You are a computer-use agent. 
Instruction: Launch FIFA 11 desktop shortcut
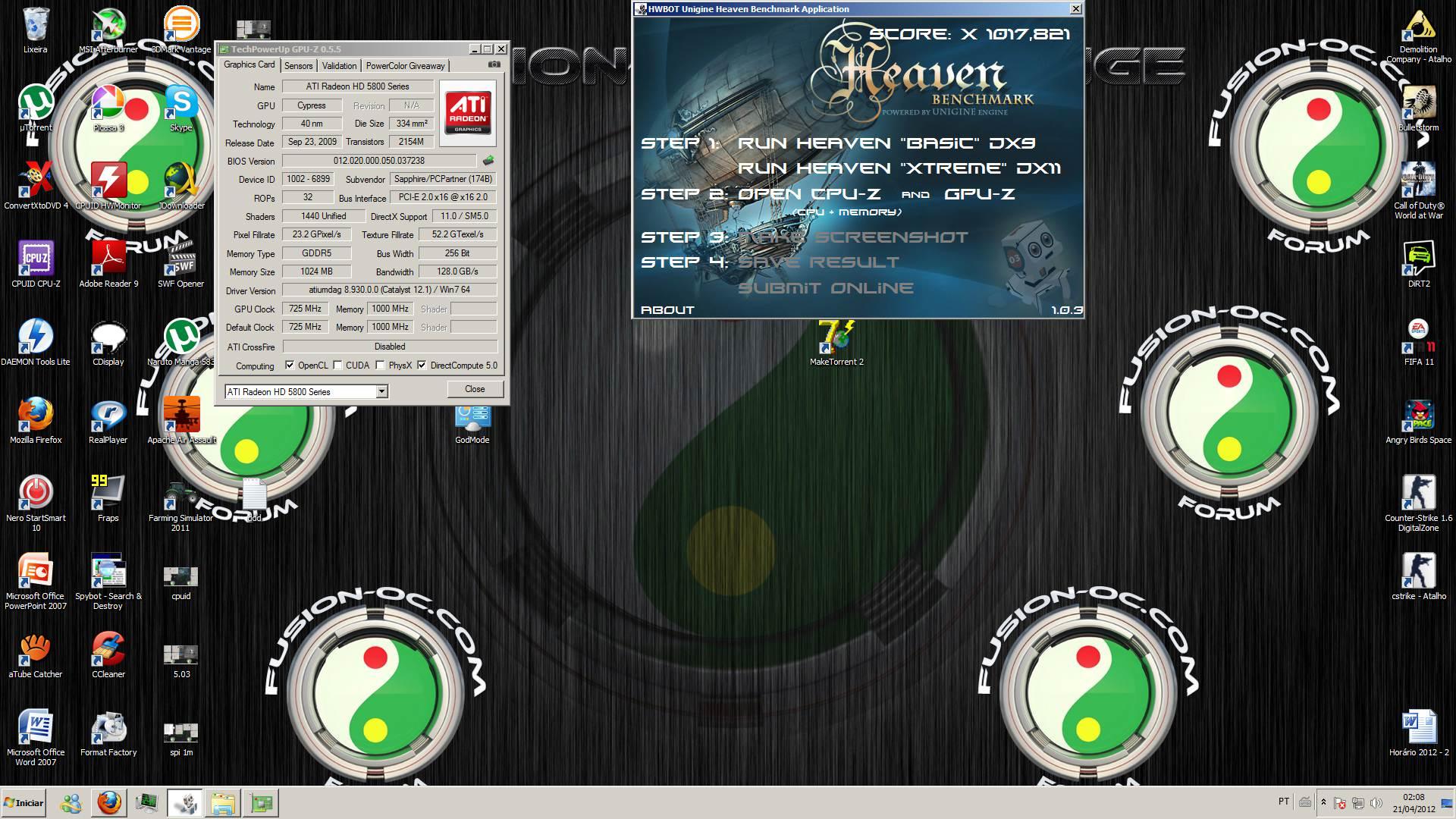pos(1418,343)
